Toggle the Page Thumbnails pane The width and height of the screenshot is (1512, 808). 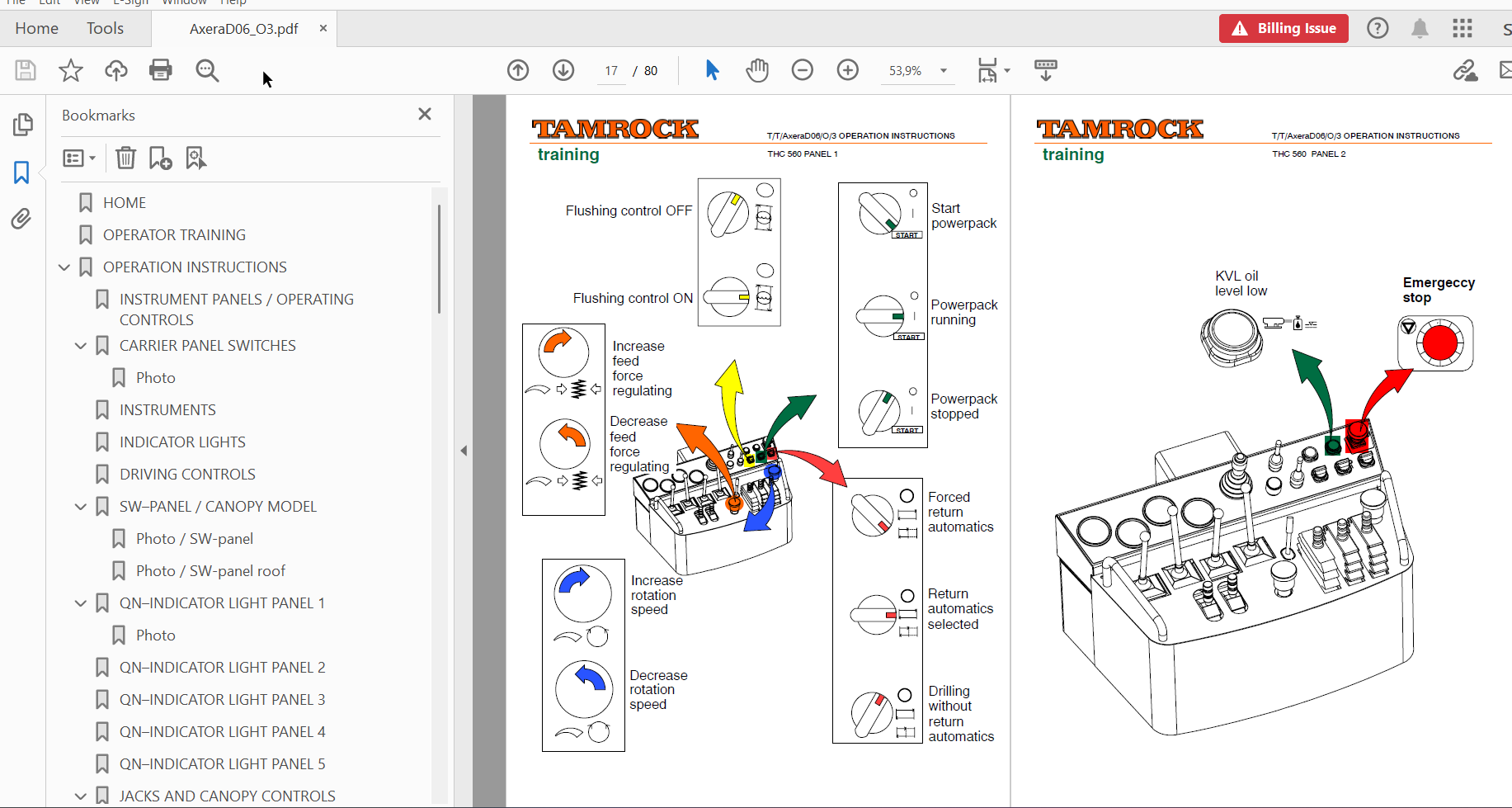coord(22,125)
